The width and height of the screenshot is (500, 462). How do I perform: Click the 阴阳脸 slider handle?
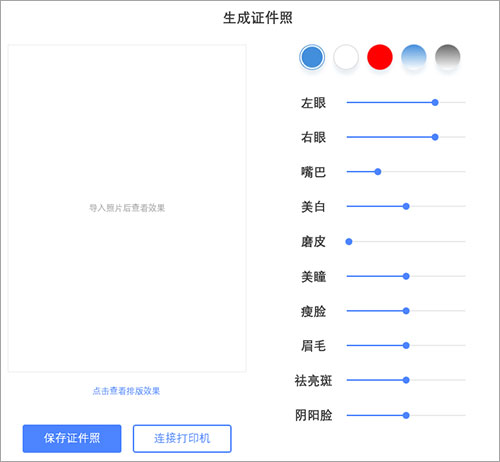406,415
